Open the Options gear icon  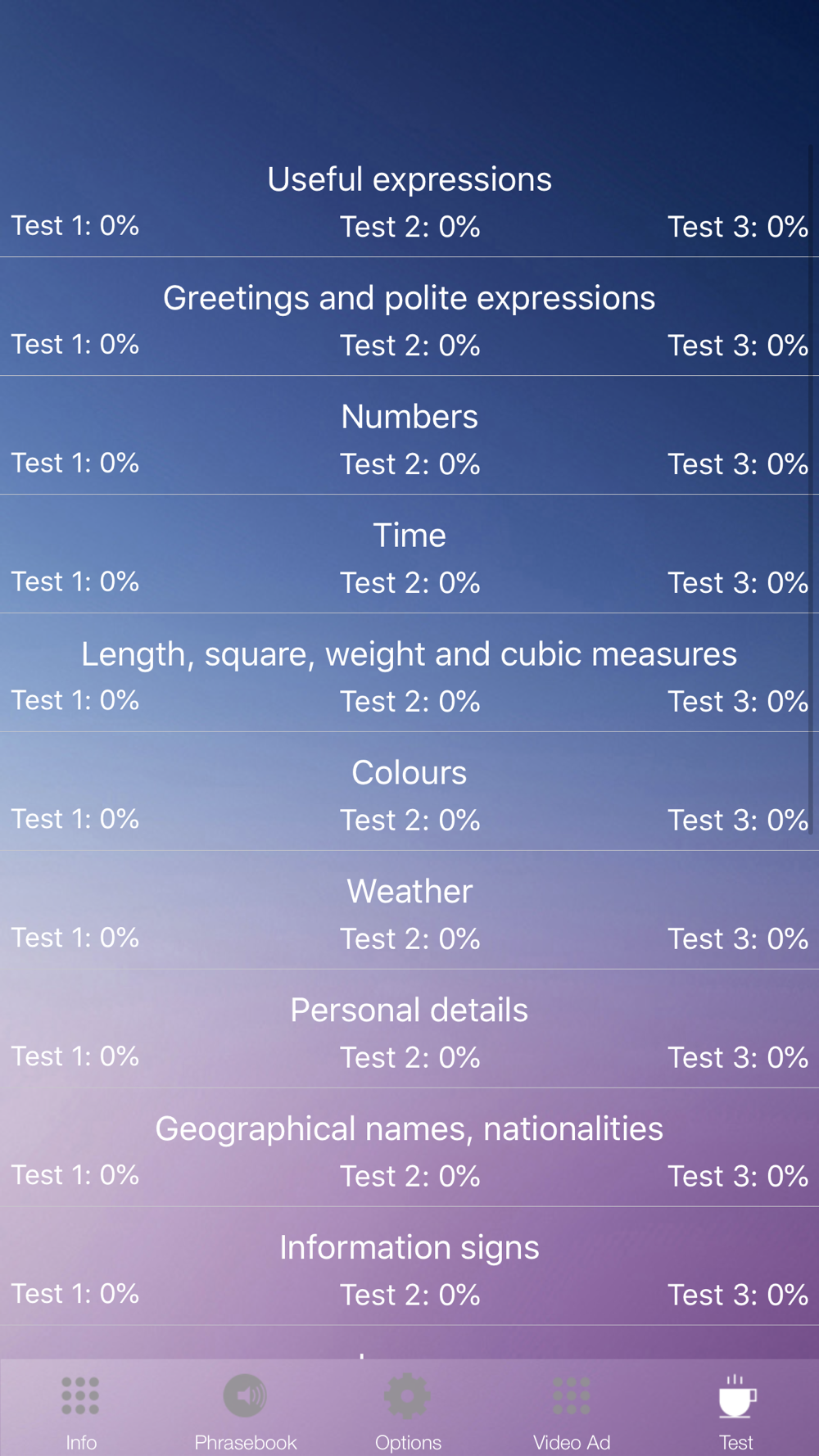tap(408, 1395)
